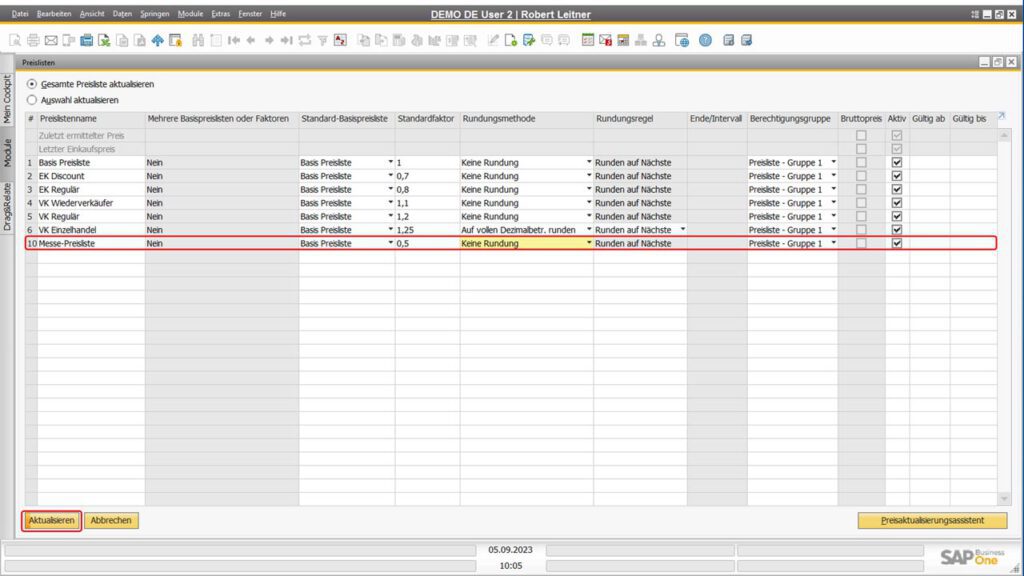Open the Extras menu
1024x576 pixels.
coord(221,14)
